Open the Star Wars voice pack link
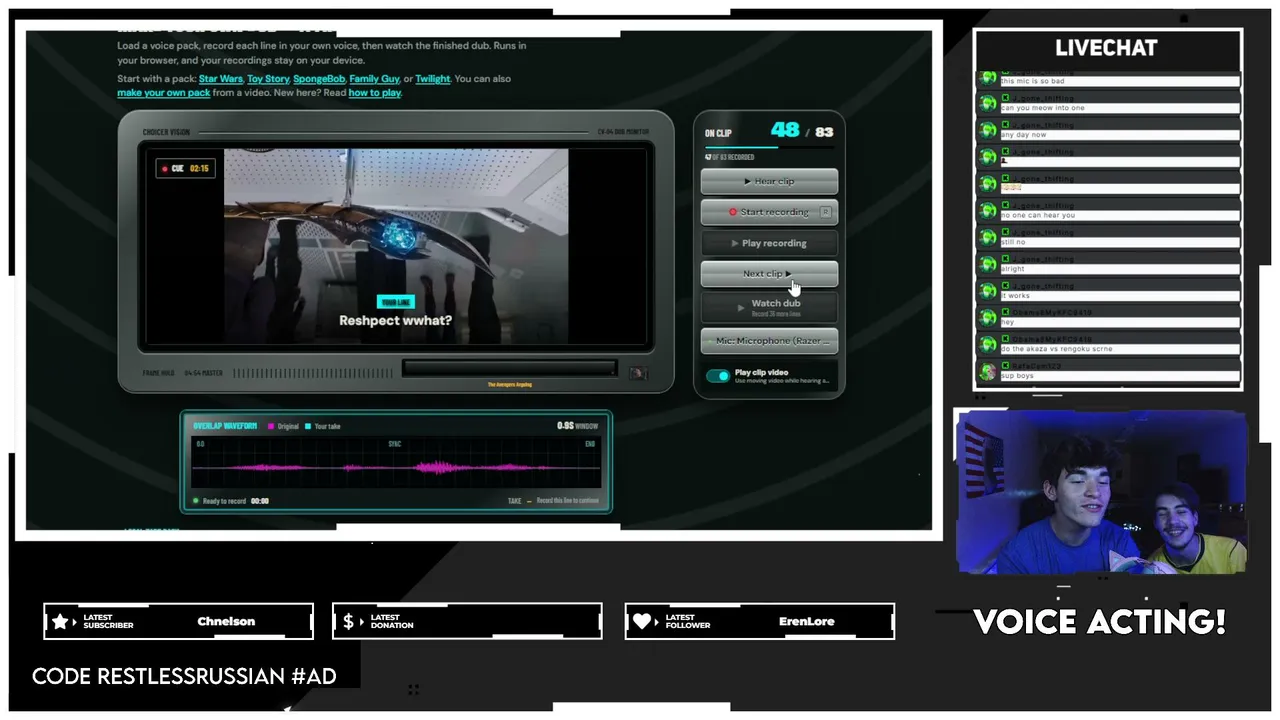This screenshot has width=1280, height=720. (220, 79)
